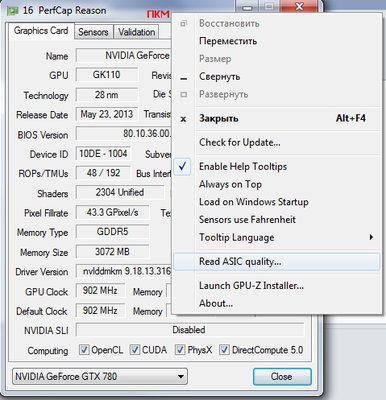Image resolution: width=386 pixels, height=400 pixels.
Task: Click the Restore icon beside Восстановить
Action: click(183, 23)
